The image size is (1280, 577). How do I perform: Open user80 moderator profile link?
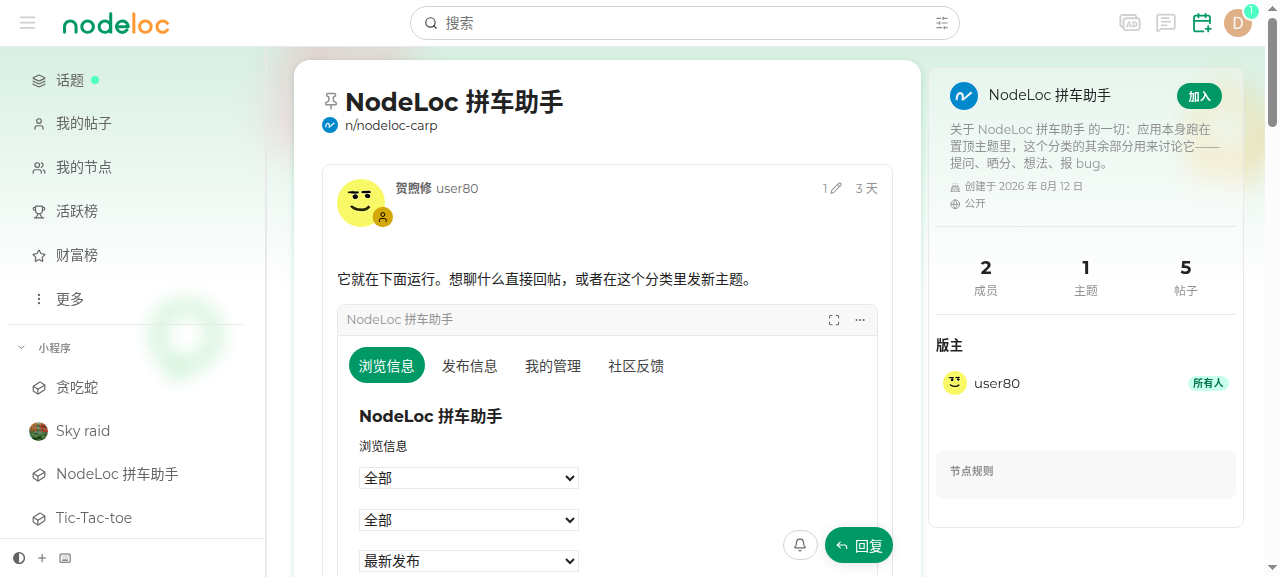click(x=997, y=383)
